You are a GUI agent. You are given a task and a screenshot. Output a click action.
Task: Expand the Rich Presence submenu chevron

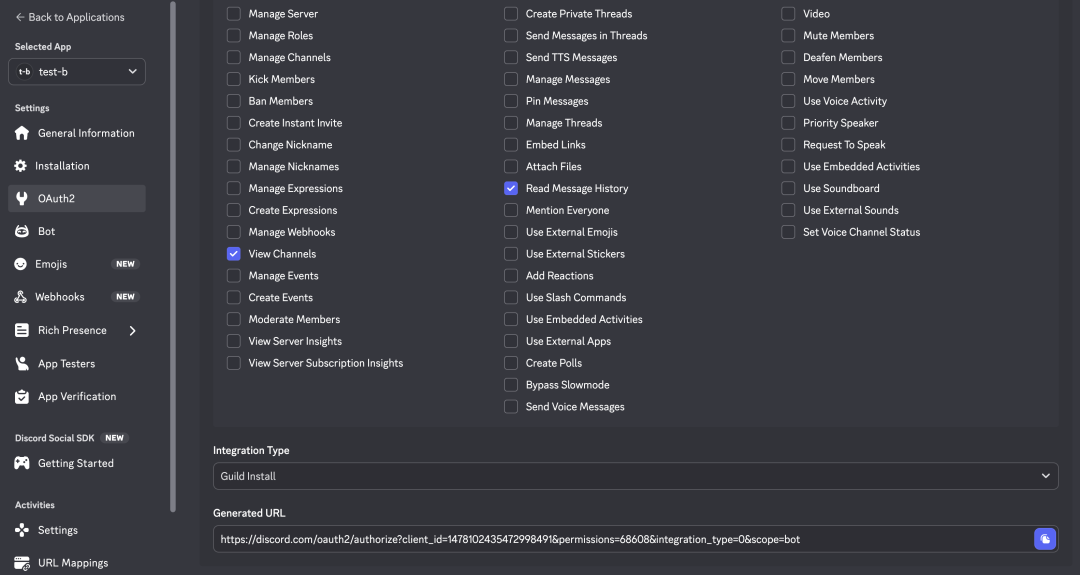point(132,331)
